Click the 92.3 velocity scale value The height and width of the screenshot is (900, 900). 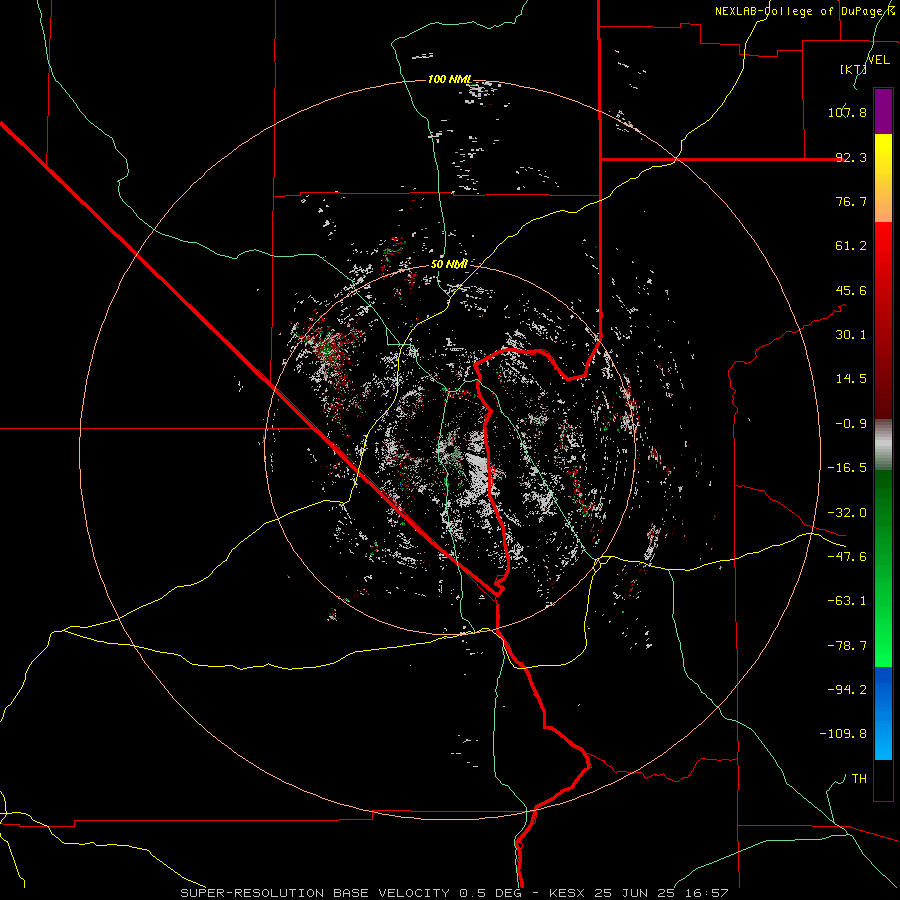tap(851, 157)
